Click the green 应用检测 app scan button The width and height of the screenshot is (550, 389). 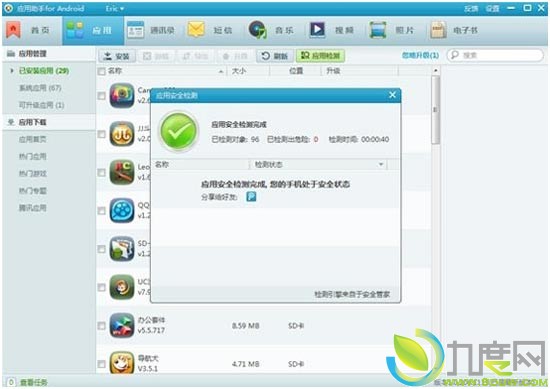pyautogui.click(x=320, y=56)
